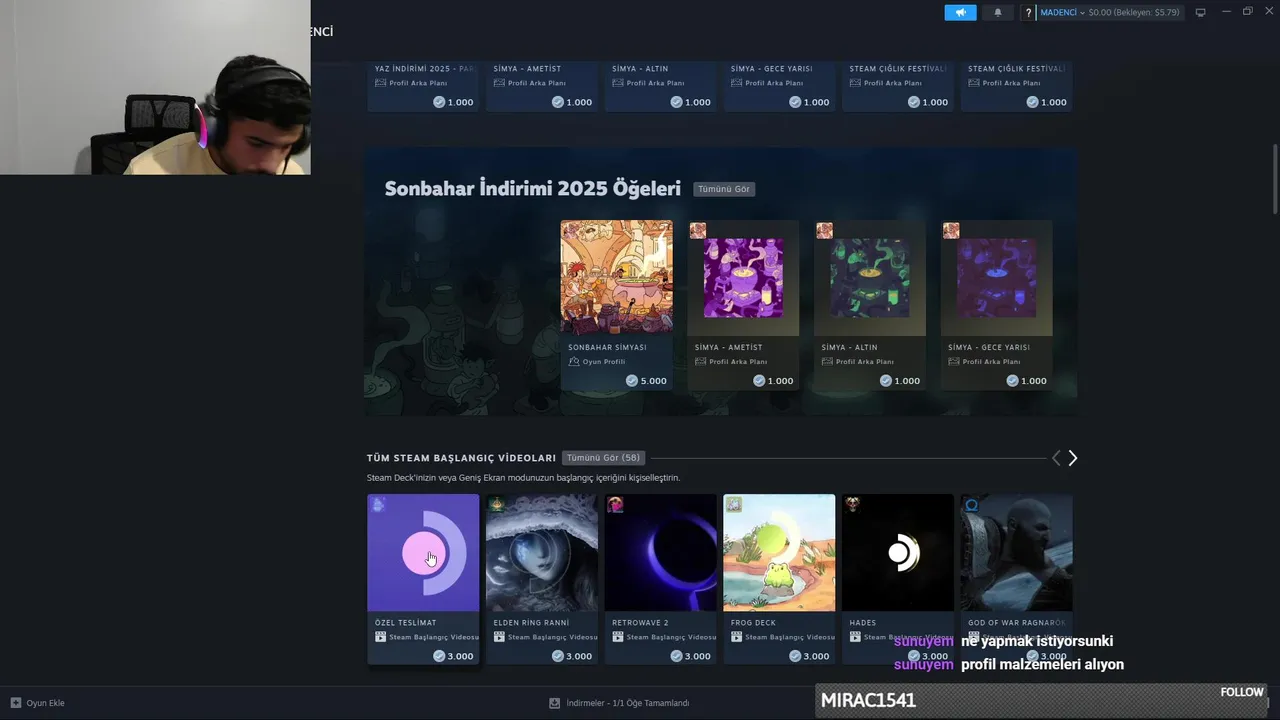Go to next startup videos page
Screen dimensions: 1280x720
coord(1073,458)
